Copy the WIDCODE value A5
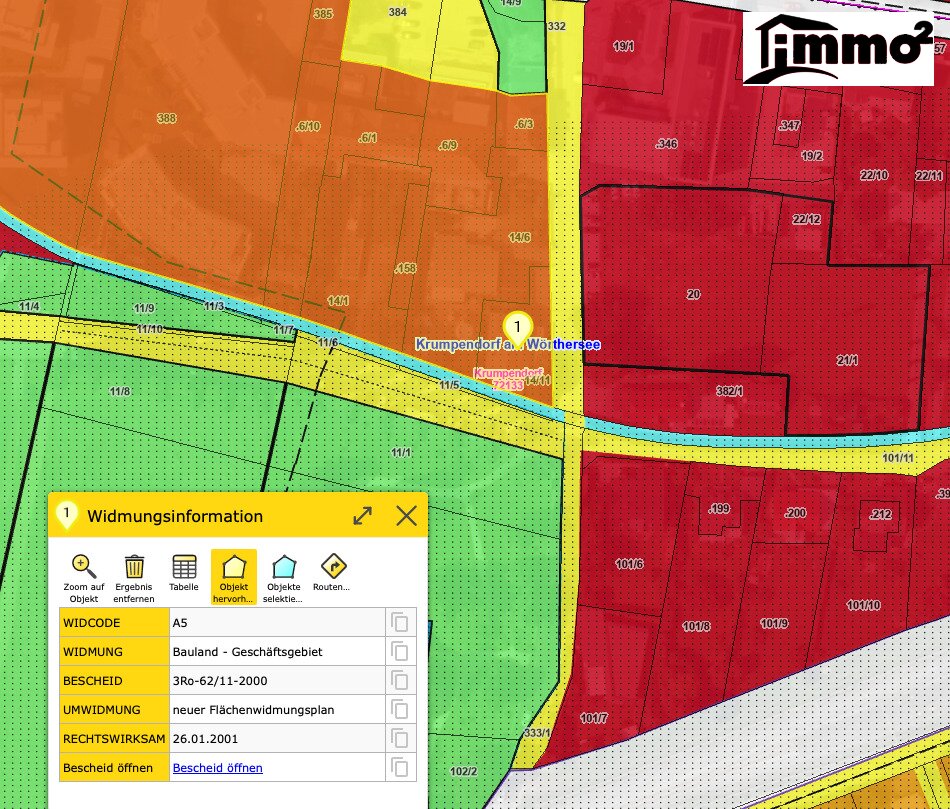950x809 pixels. click(x=400, y=622)
